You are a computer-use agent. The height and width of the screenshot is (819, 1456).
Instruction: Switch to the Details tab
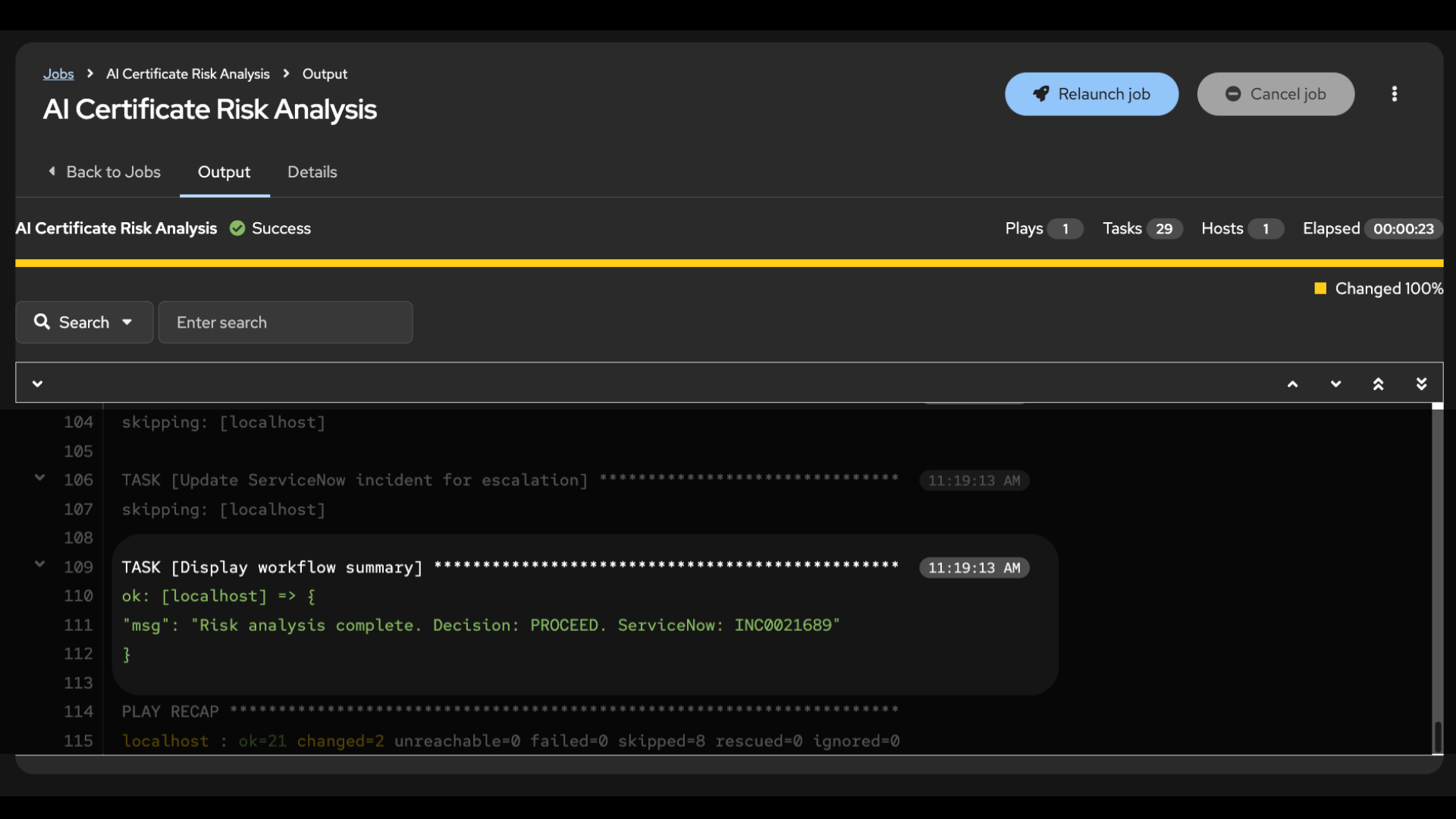point(312,172)
